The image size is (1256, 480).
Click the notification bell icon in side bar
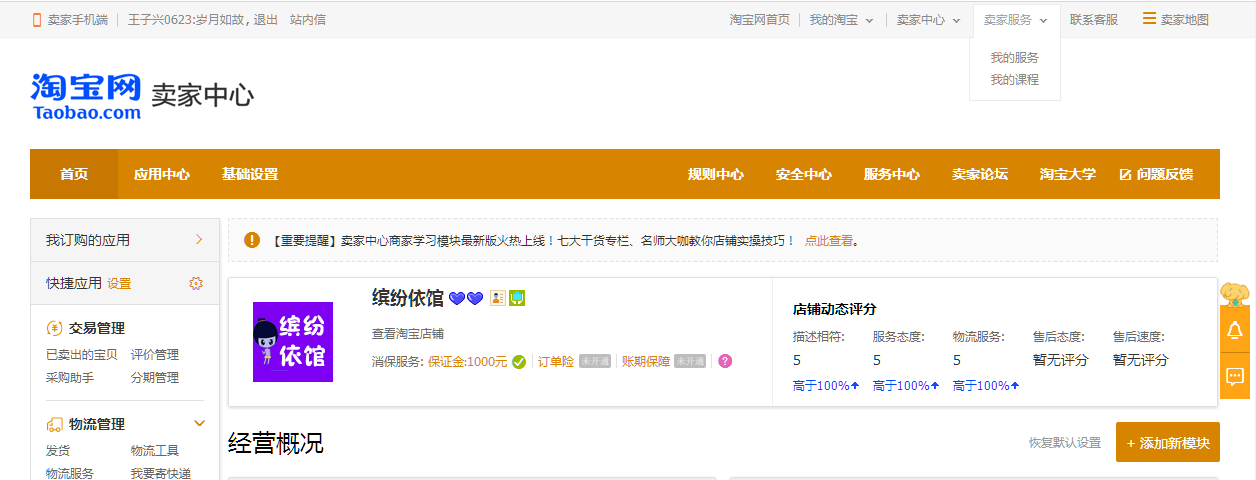pyautogui.click(x=1235, y=330)
